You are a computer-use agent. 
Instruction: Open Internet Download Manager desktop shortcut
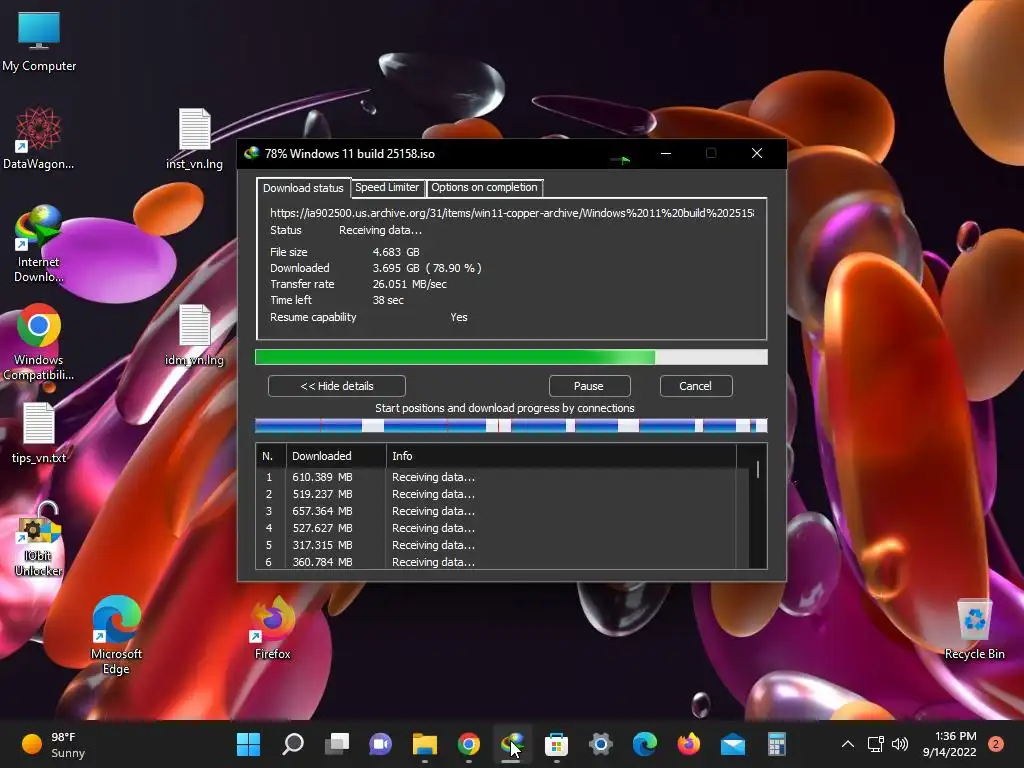[x=39, y=243]
